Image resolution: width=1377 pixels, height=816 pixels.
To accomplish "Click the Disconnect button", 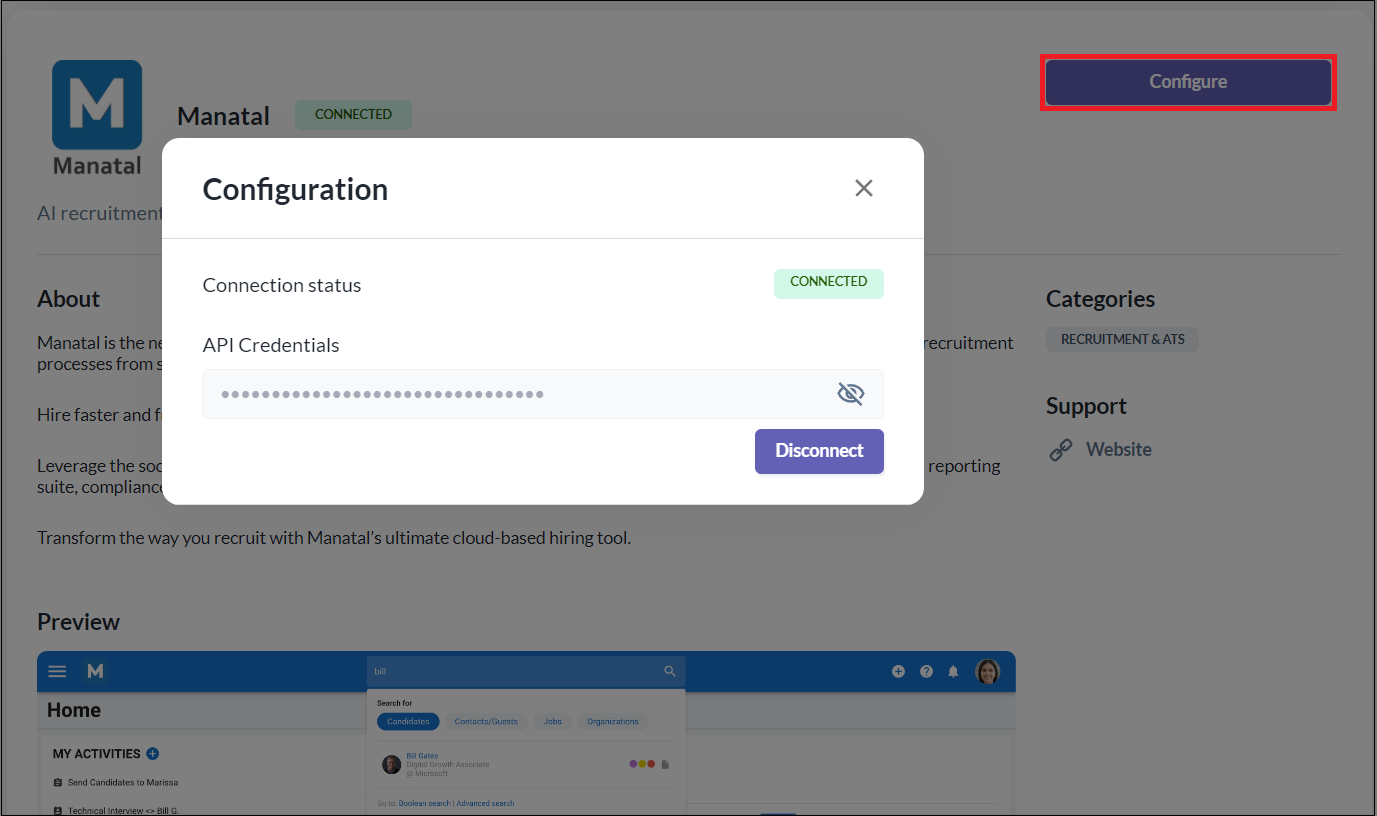I will pos(819,451).
